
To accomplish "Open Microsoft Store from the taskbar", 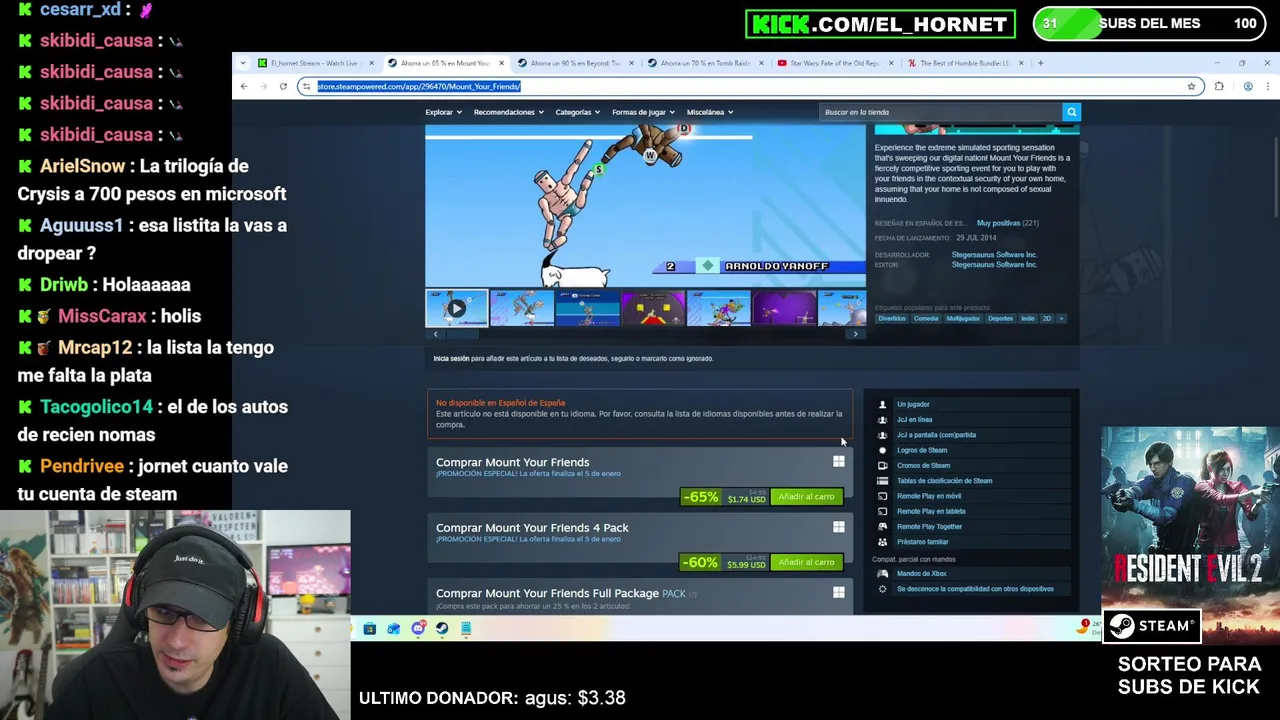I will pos(369,628).
